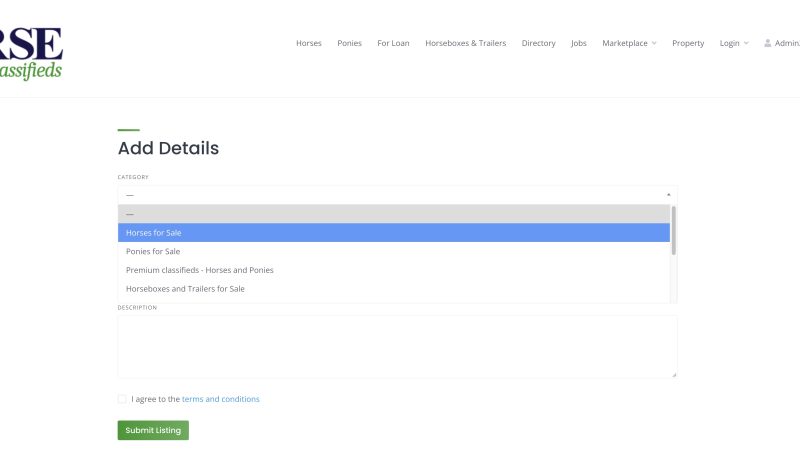Tick the agree to terms checkbox
The height and width of the screenshot is (450, 800).
[122, 399]
